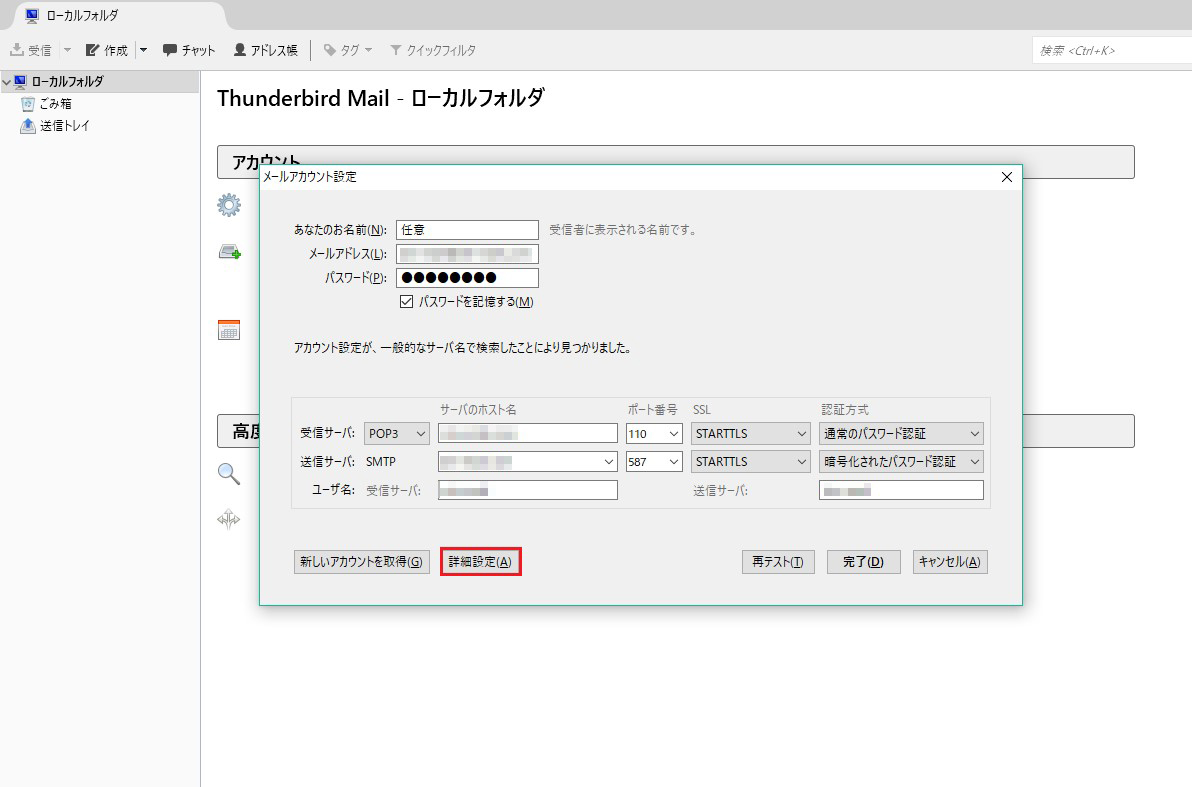Click the 完了 button
This screenshot has width=1192, height=787.
tap(864, 562)
